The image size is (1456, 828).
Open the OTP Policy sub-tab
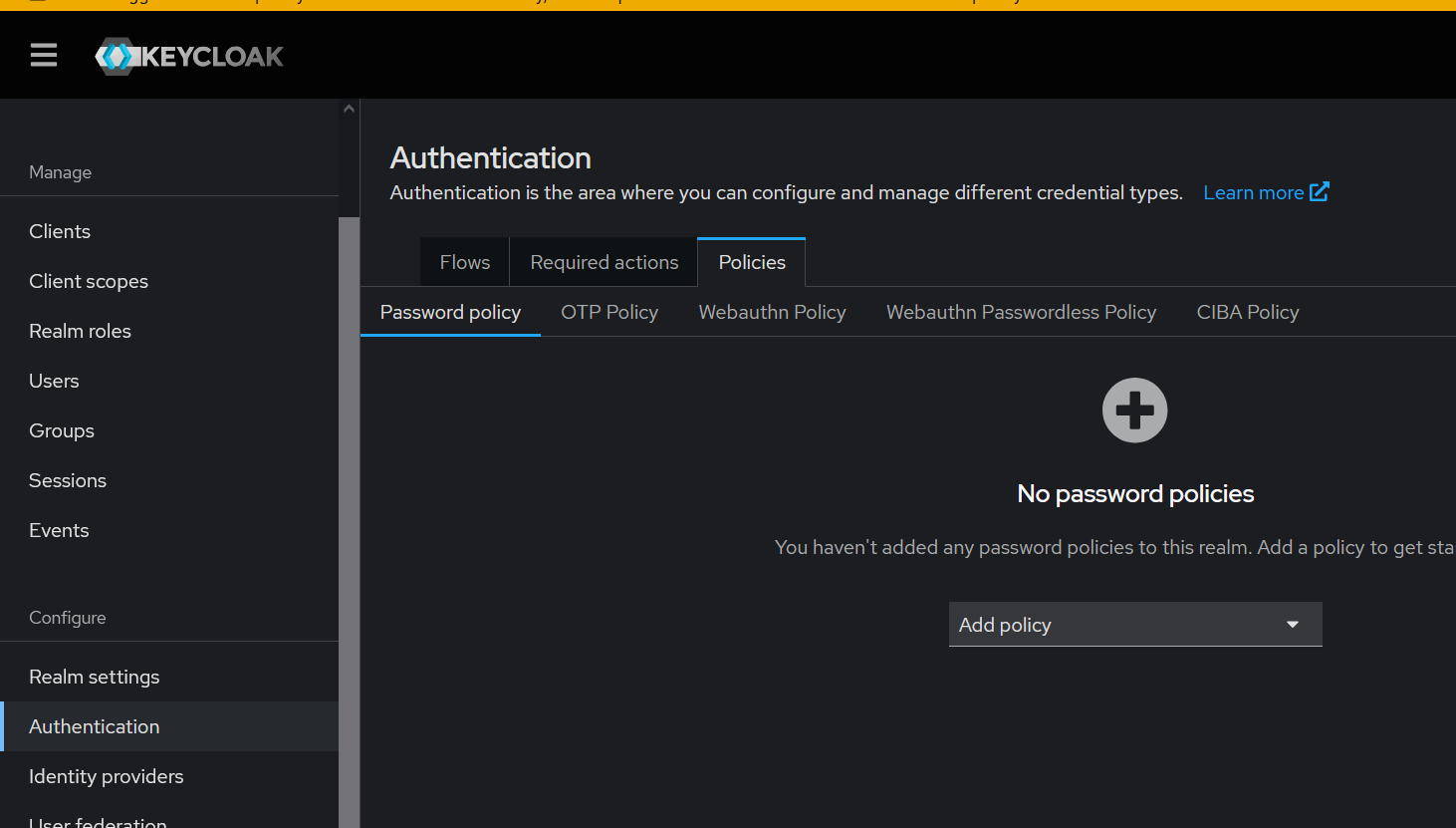pyautogui.click(x=609, y=312)
